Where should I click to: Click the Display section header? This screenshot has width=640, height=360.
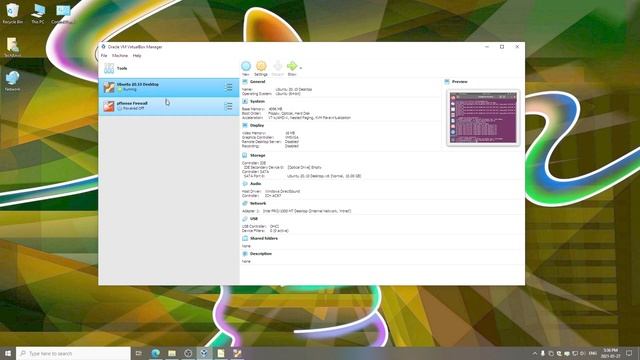pos(257,125)
